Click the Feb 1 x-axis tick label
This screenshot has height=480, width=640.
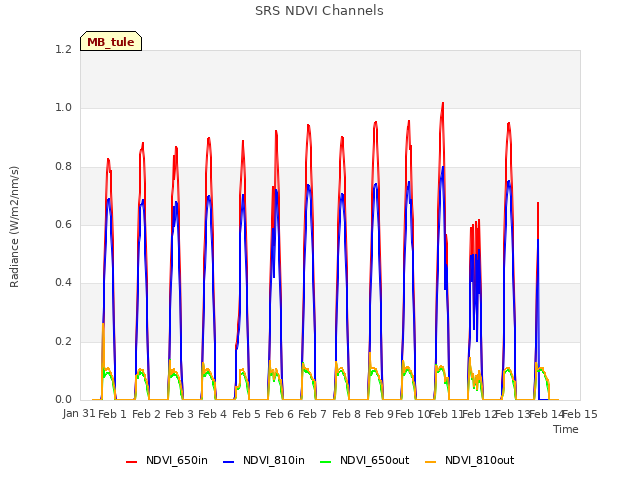(x=113, y=414)
